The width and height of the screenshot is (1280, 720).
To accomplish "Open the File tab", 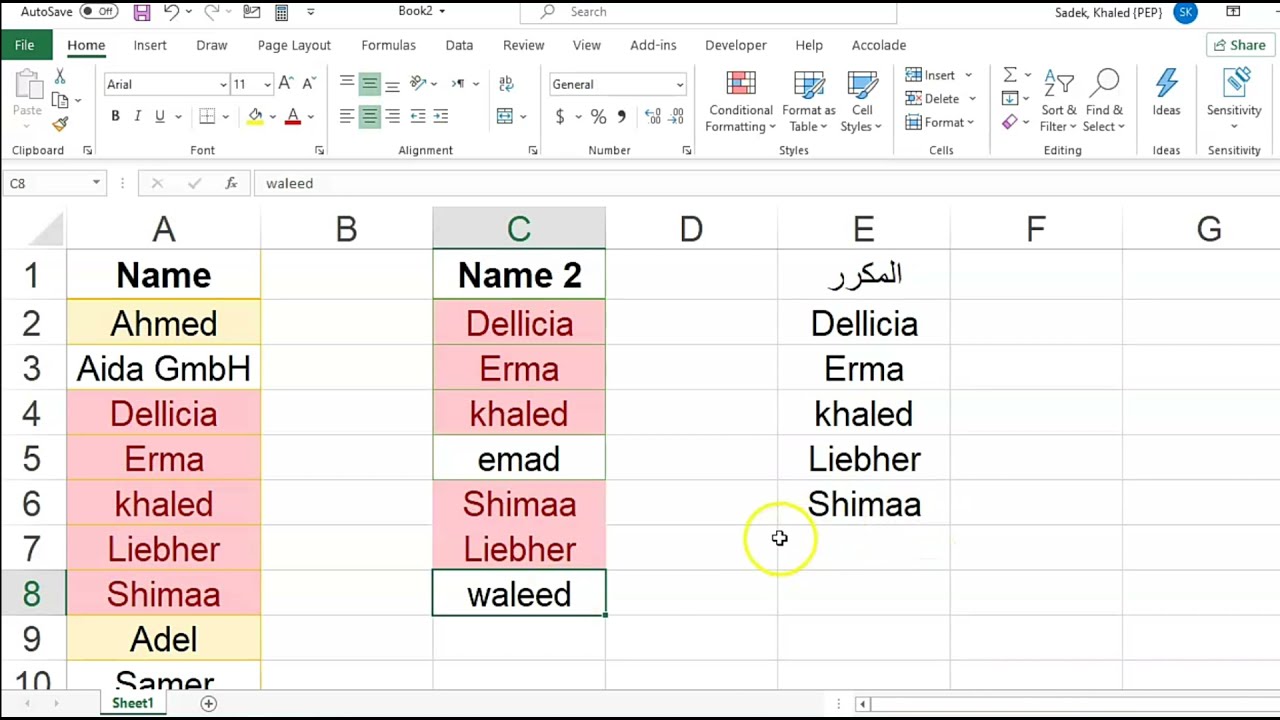I will 24,45.
